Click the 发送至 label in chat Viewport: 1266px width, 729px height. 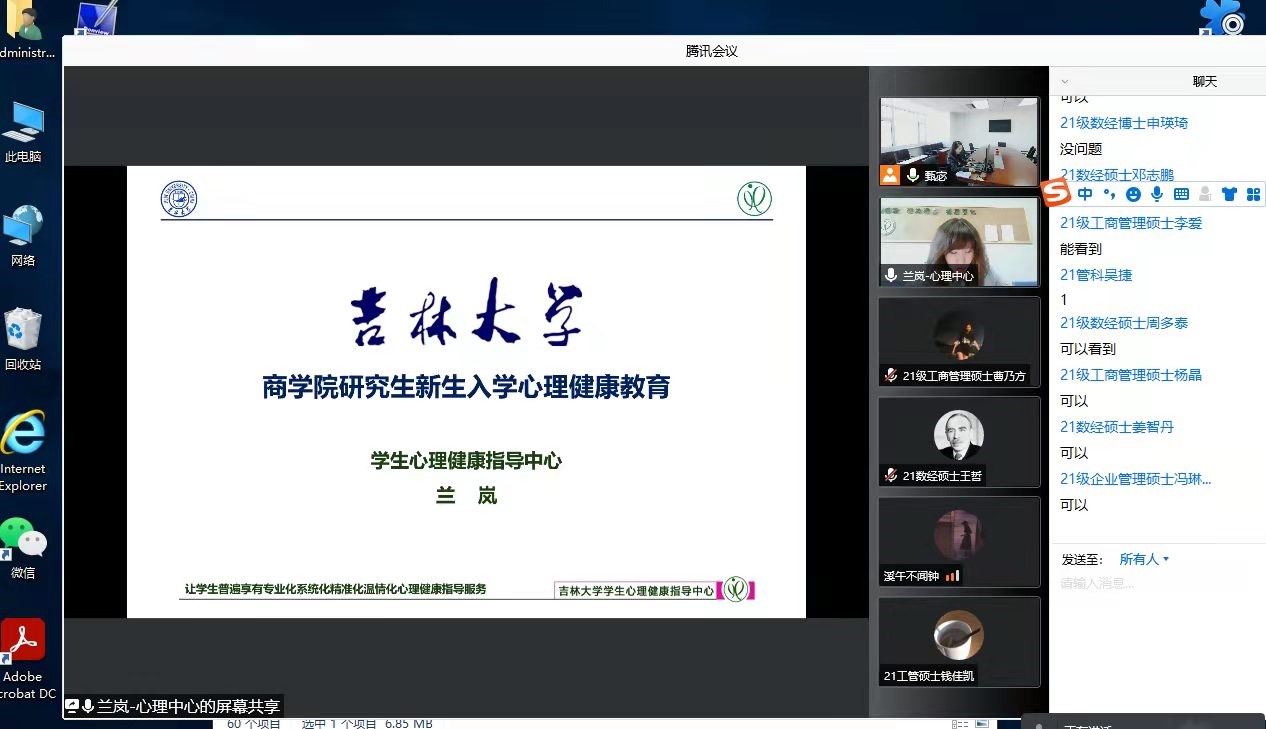tap(1082, 559)
